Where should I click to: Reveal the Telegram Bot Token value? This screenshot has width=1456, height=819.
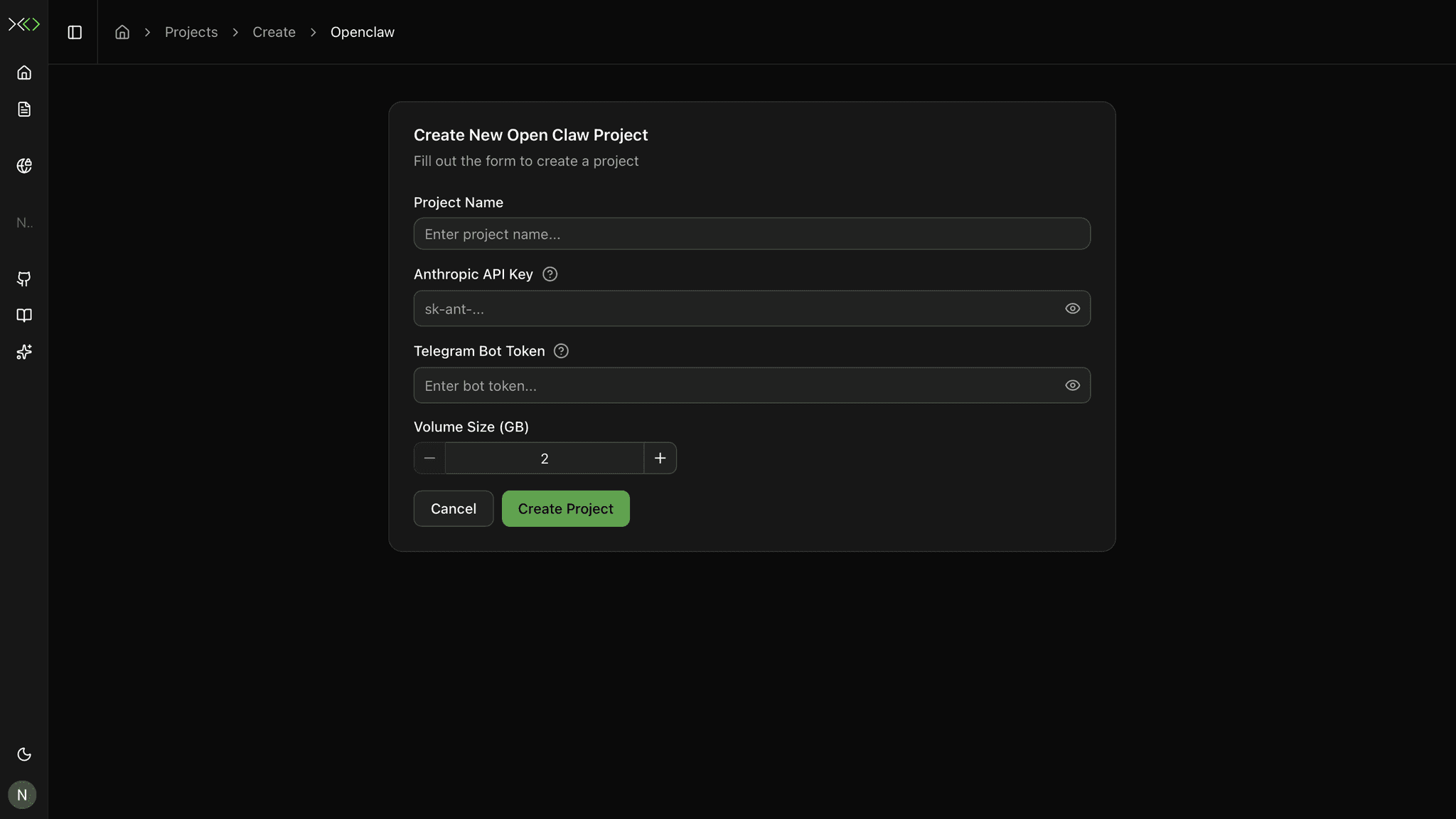[x=1072, y=385]
